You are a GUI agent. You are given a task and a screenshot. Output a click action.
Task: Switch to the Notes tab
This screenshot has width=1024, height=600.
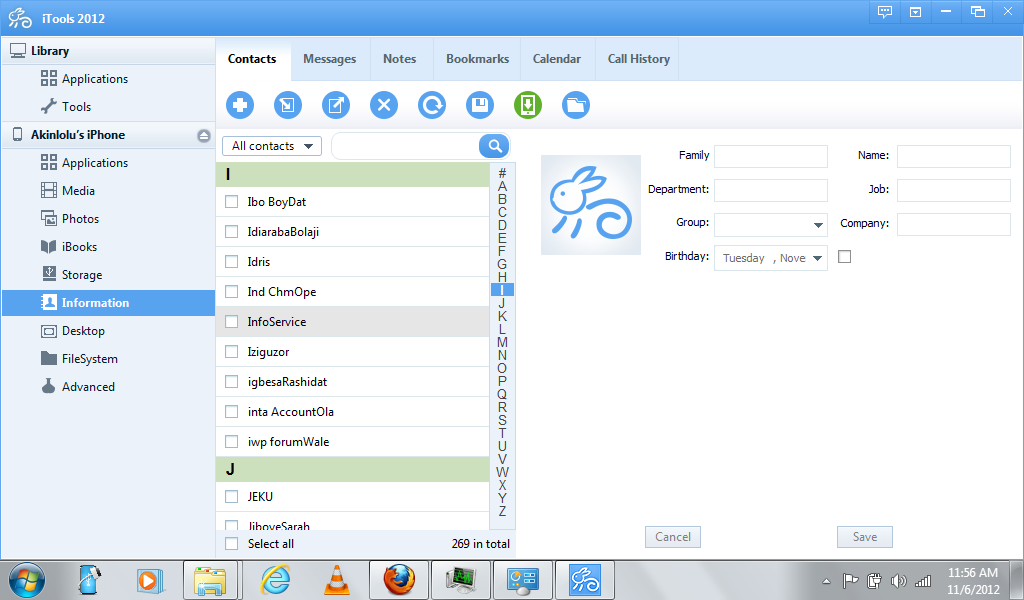tap(400, 59)
